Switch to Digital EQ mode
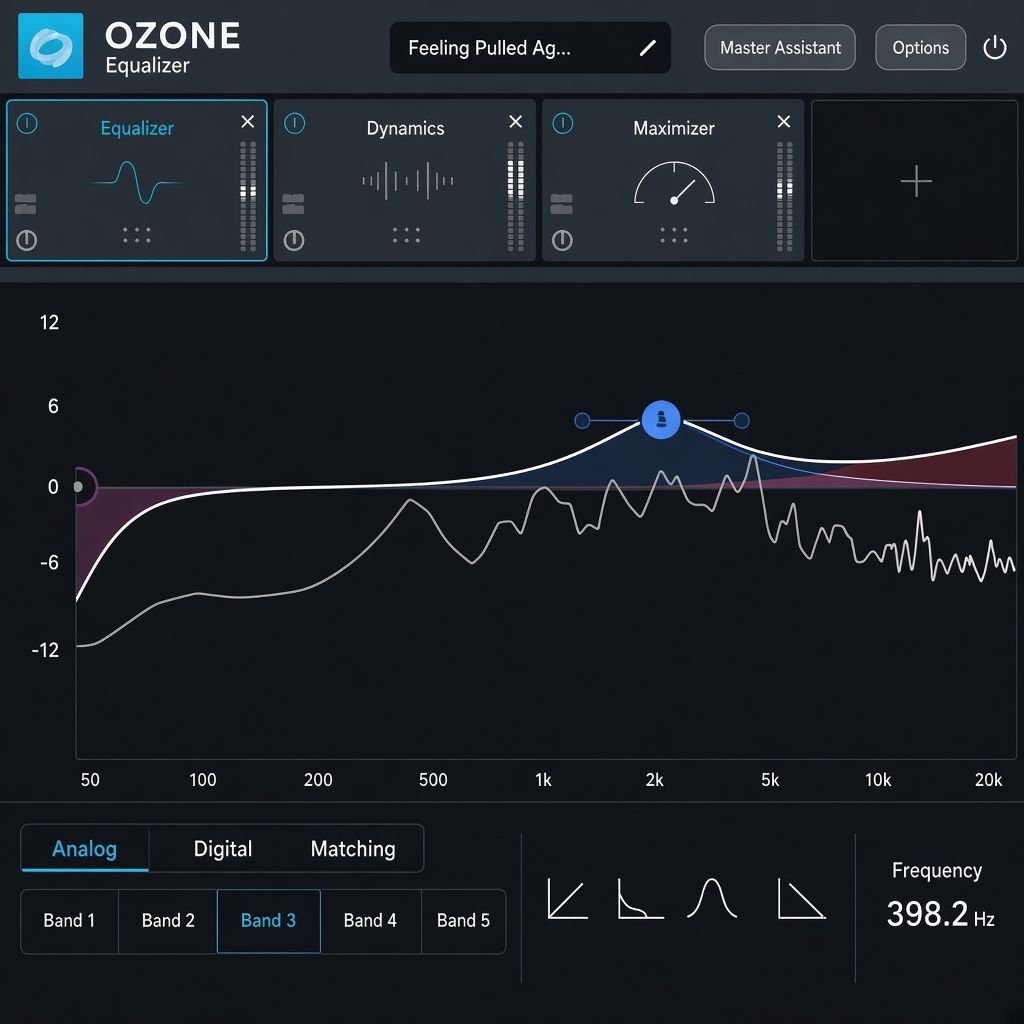Screen dimensions: 1024x1024 (x=223, y=848)
